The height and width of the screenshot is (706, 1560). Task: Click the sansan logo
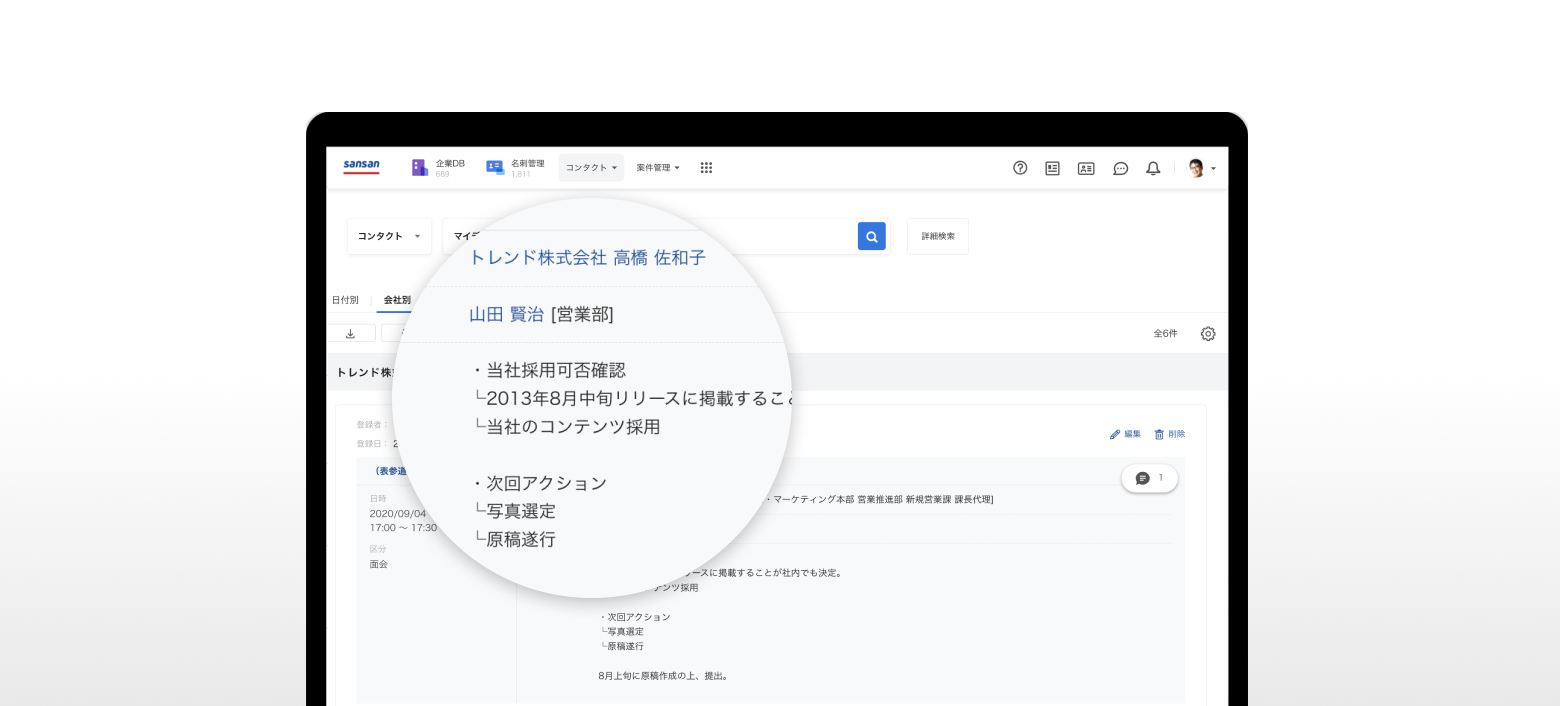tap(361, 167)
